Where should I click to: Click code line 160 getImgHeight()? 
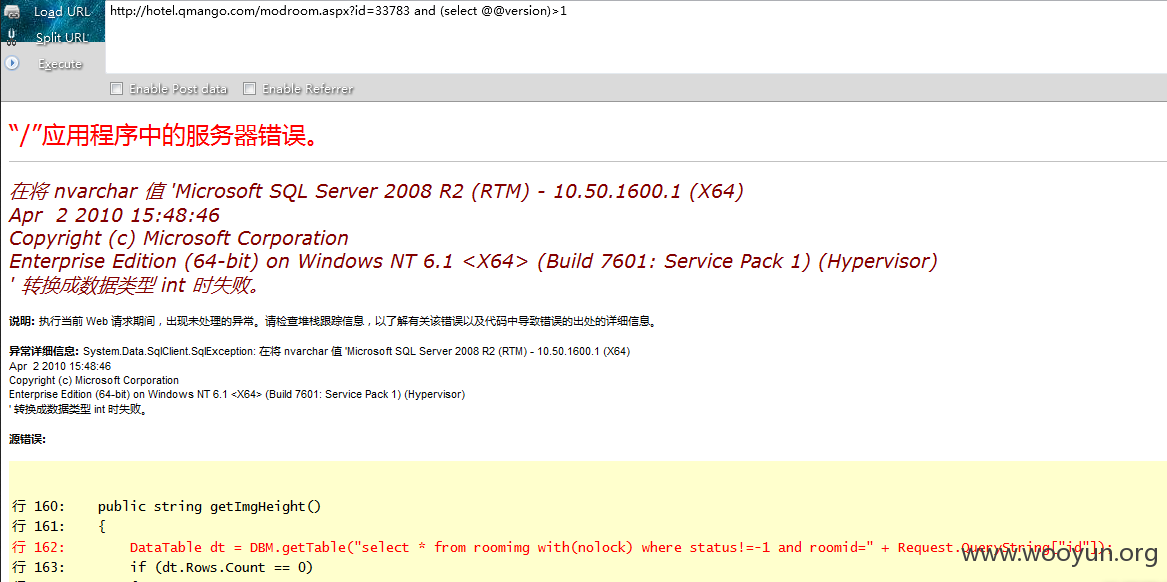[x=167, y=507]
